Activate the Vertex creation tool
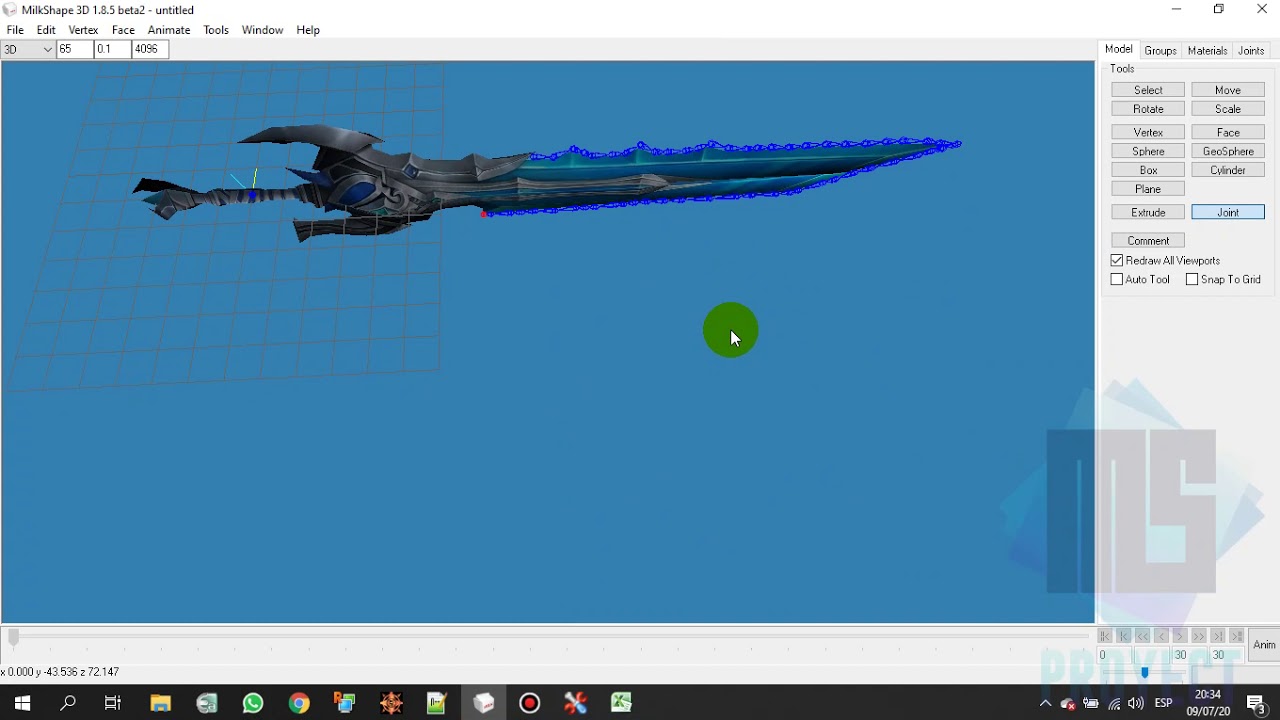This screenshot has width=1280, height=720. 1148,132
